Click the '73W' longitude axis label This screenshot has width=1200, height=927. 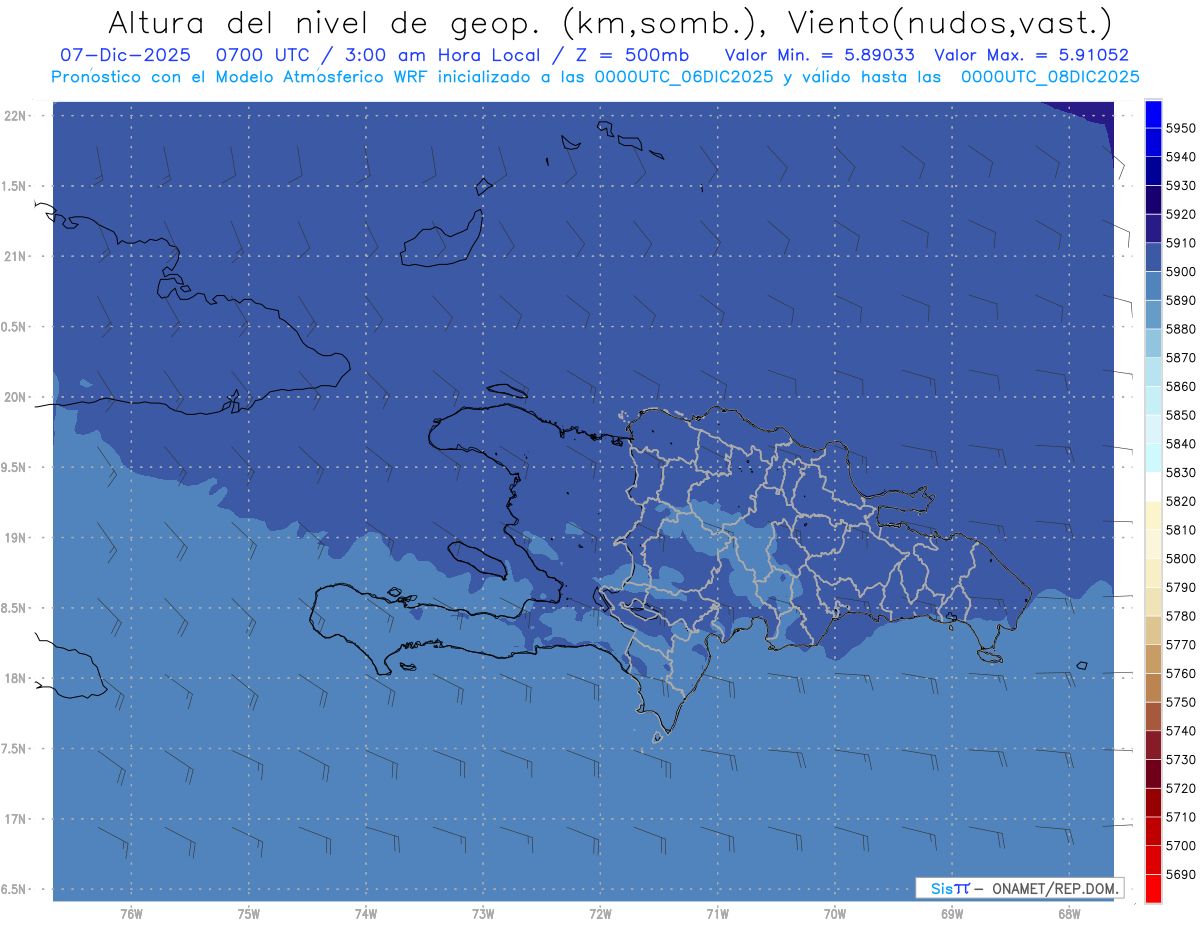(x=483, y=913)
